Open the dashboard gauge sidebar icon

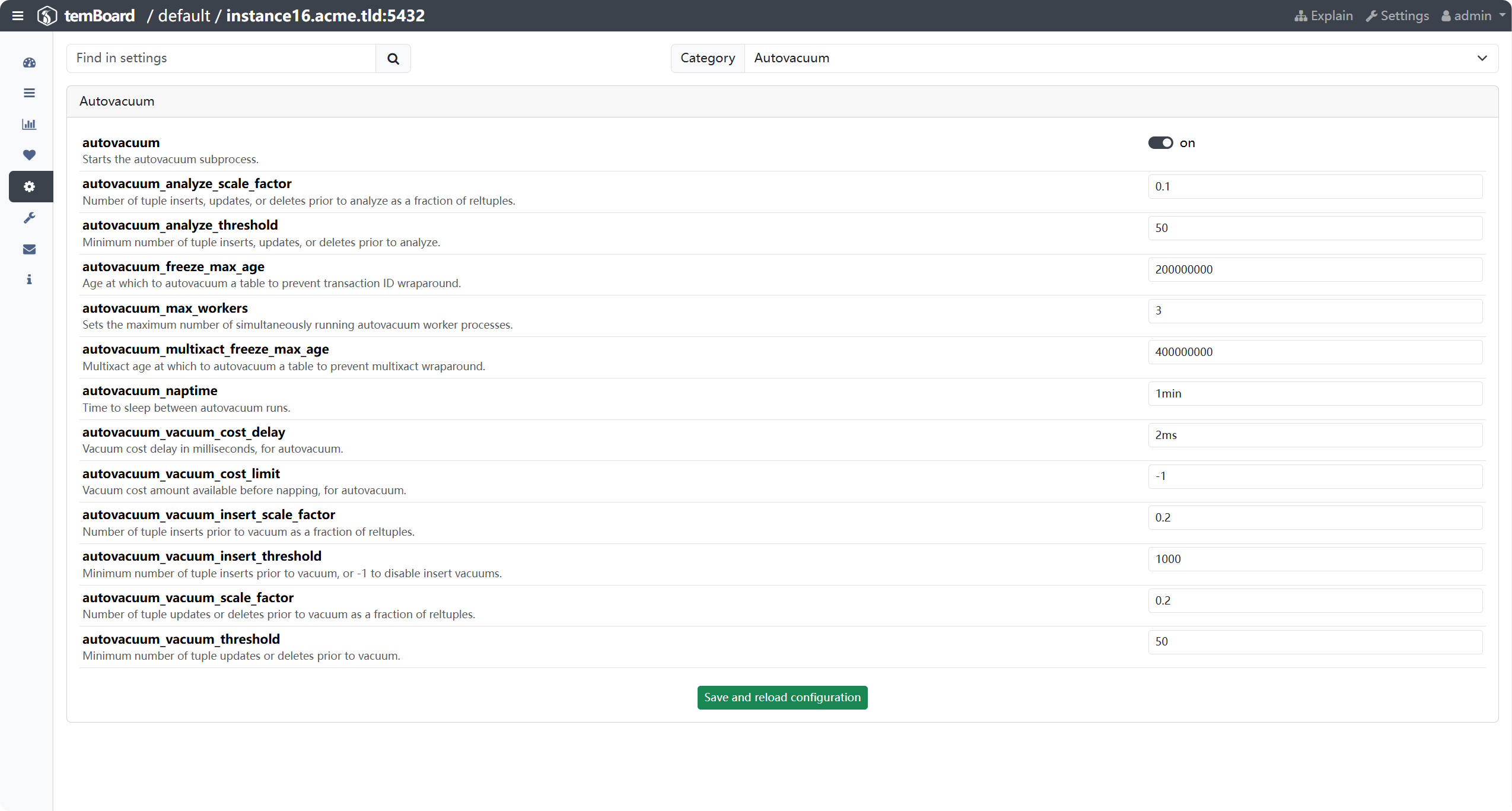click(x=29, y=63)
